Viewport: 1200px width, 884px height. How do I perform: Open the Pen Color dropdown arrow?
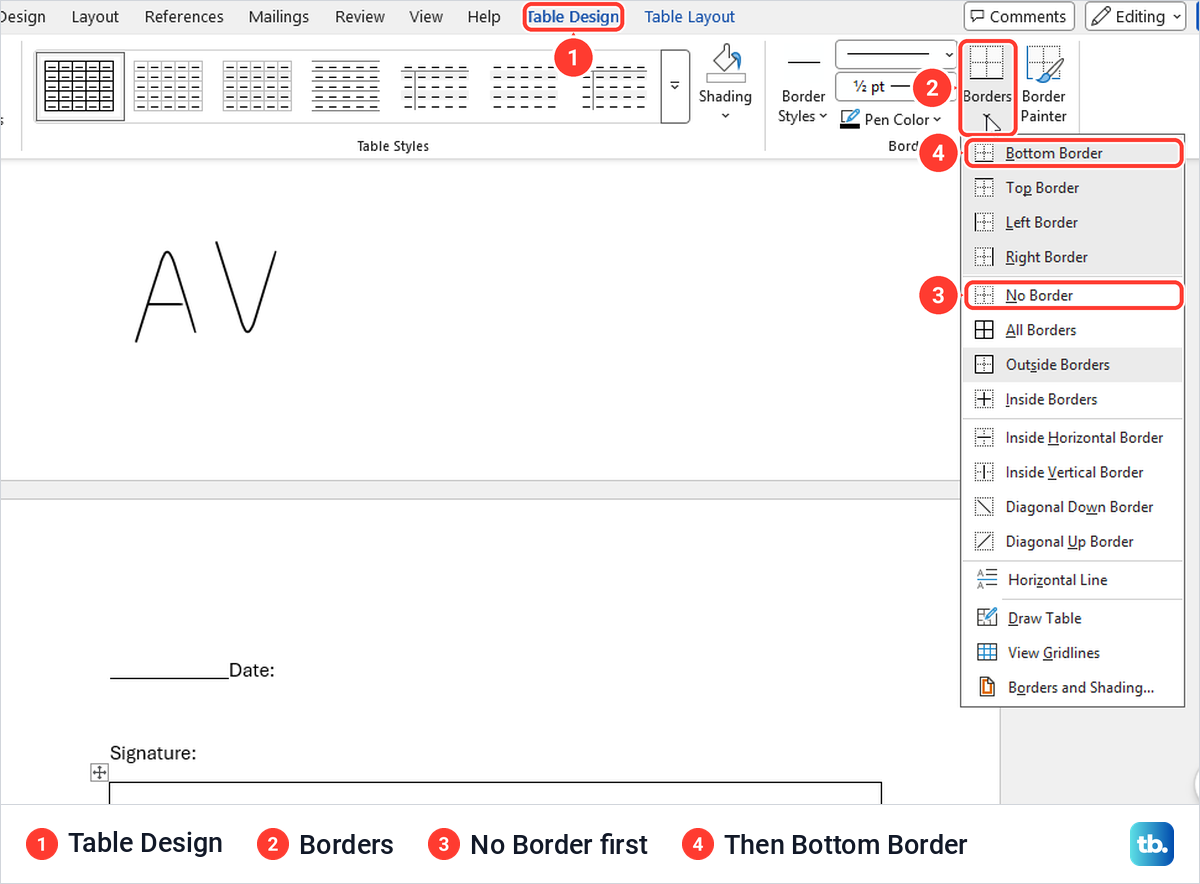[937, 120]
